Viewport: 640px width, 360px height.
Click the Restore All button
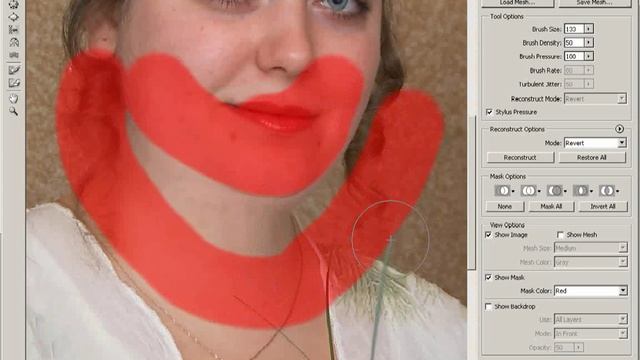click(592, 158)
